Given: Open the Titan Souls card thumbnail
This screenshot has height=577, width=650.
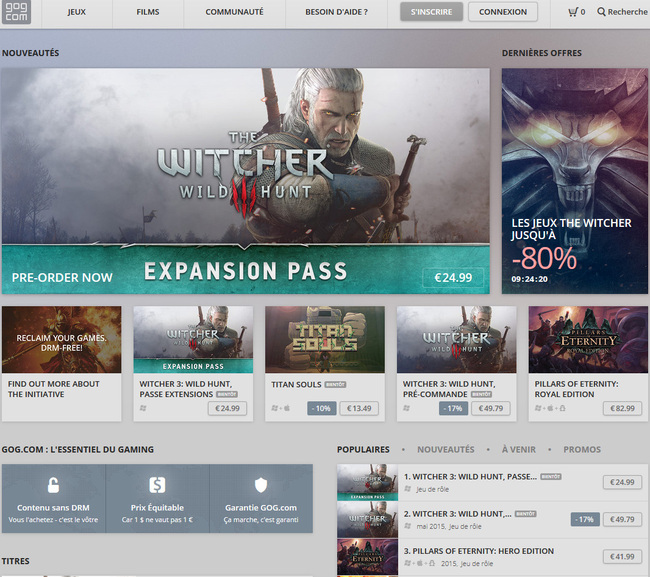Looking at the screenshot, I should [325, 339].
